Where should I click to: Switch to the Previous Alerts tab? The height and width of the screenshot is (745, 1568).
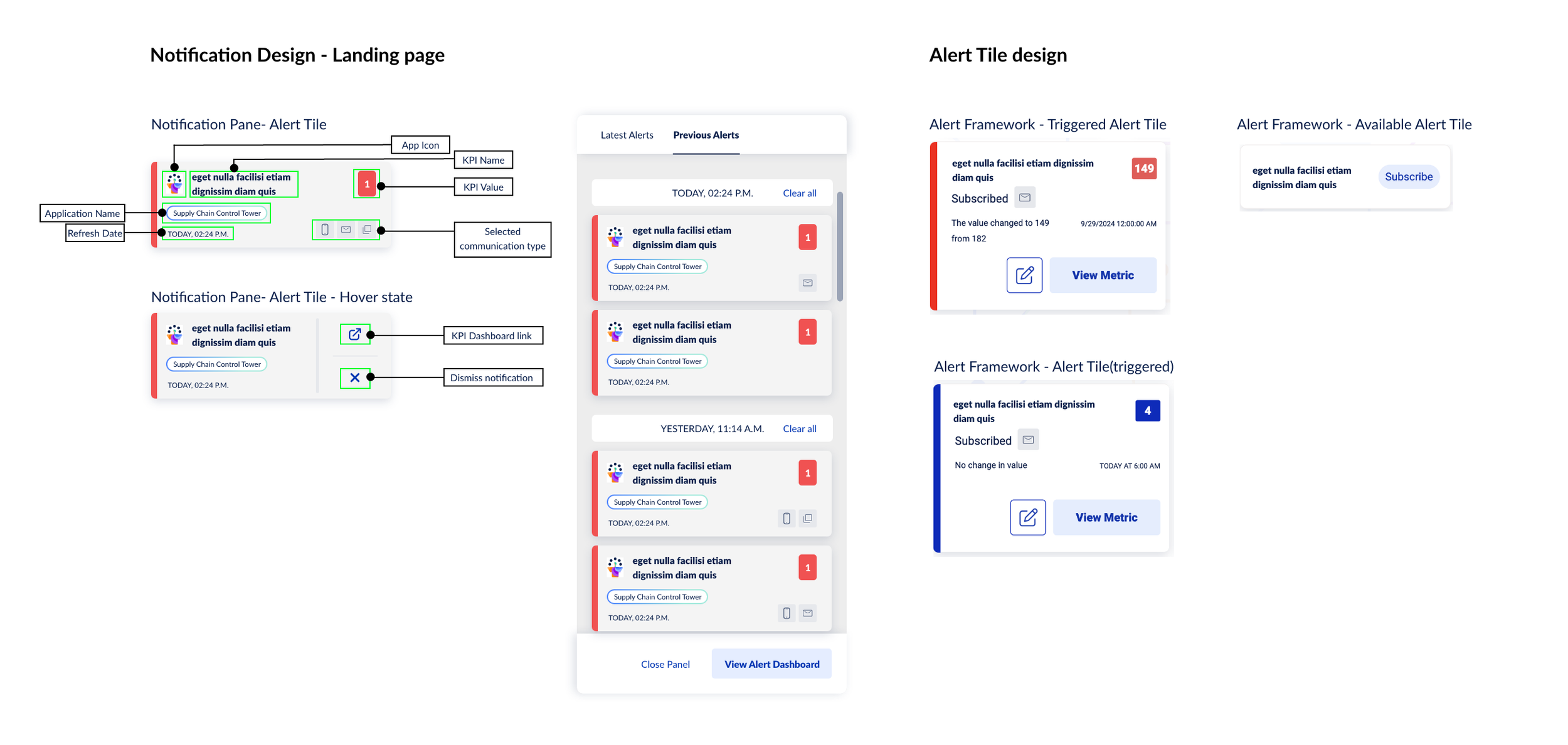706,134
